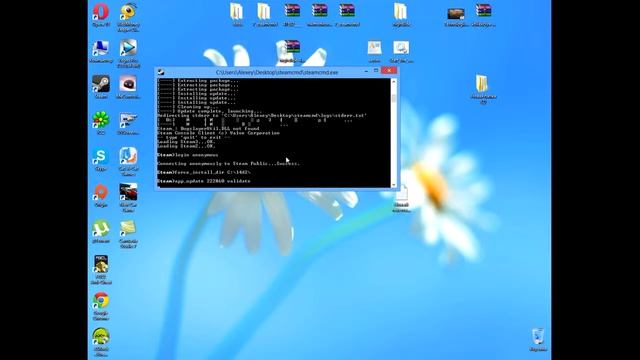Click the console scrollbar up arrow
Viewport: 640px width, 360px height.
pos(393,81)
